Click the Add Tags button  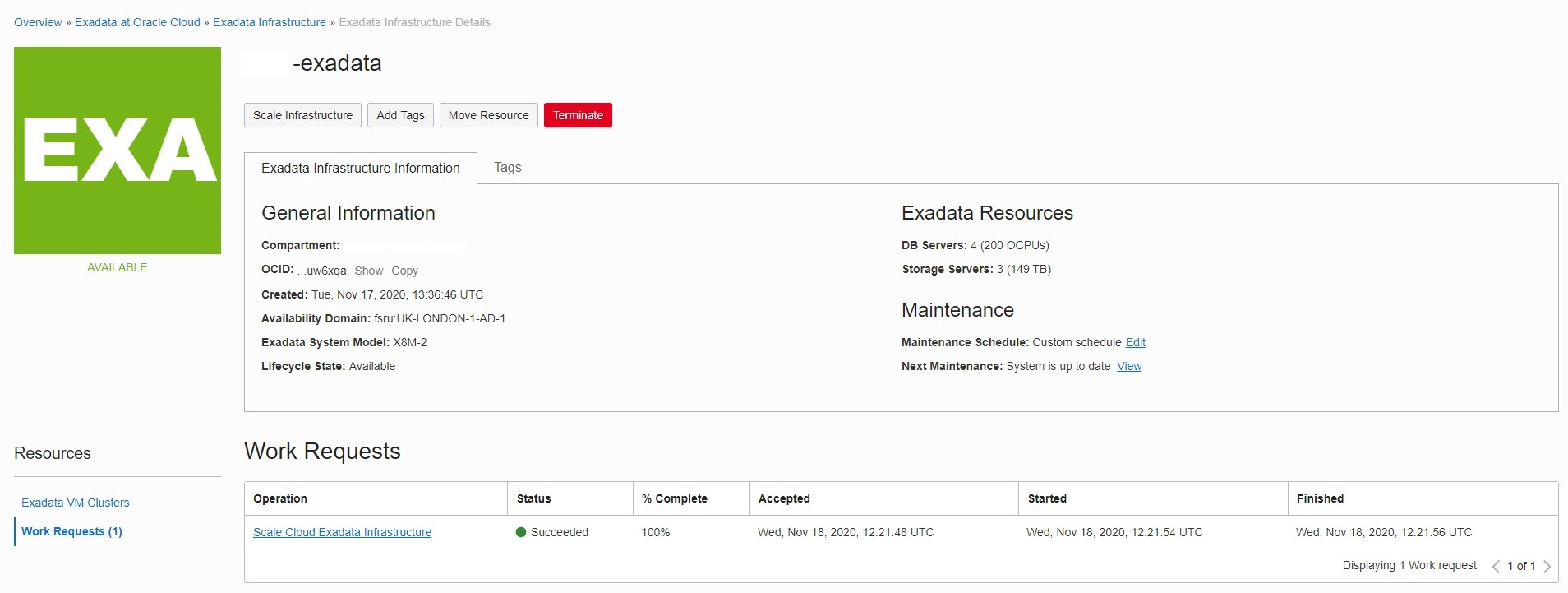tap(400, 115)
